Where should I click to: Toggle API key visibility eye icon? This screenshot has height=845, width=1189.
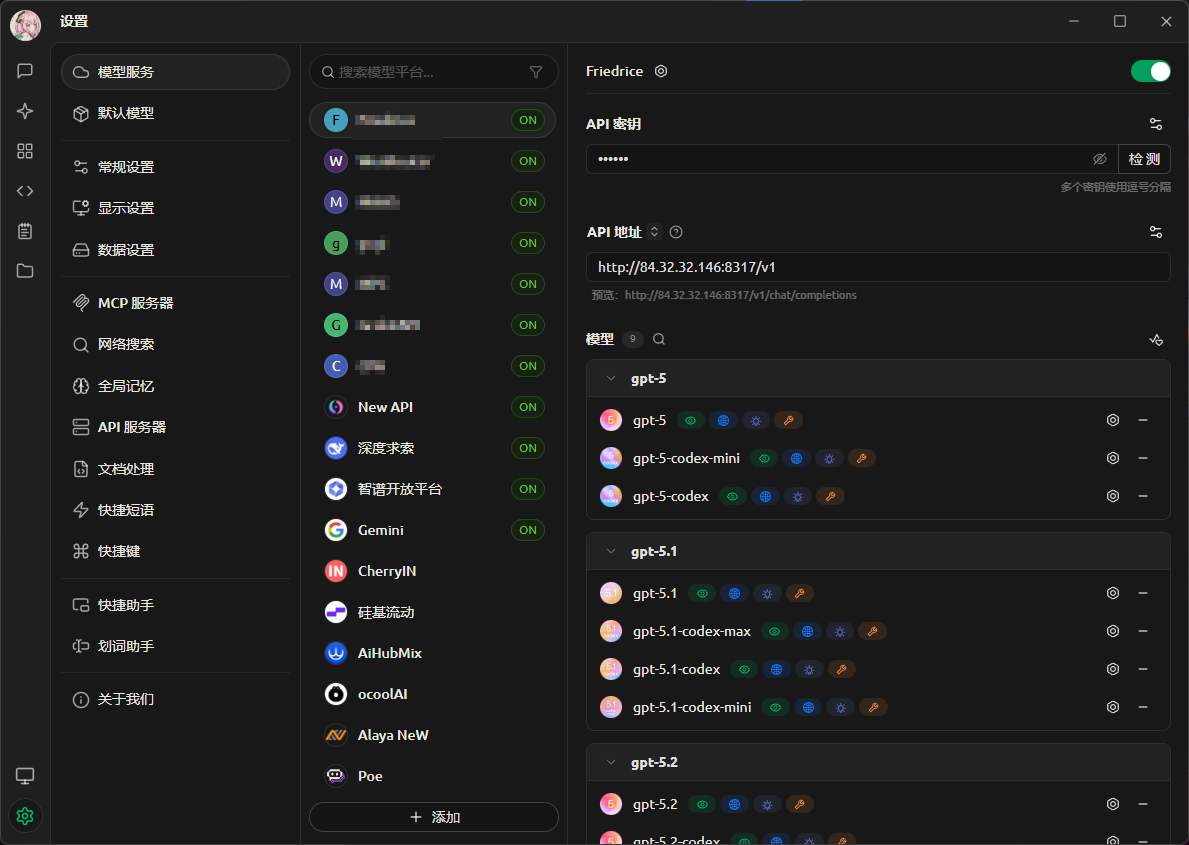(x=1100, y=159)
